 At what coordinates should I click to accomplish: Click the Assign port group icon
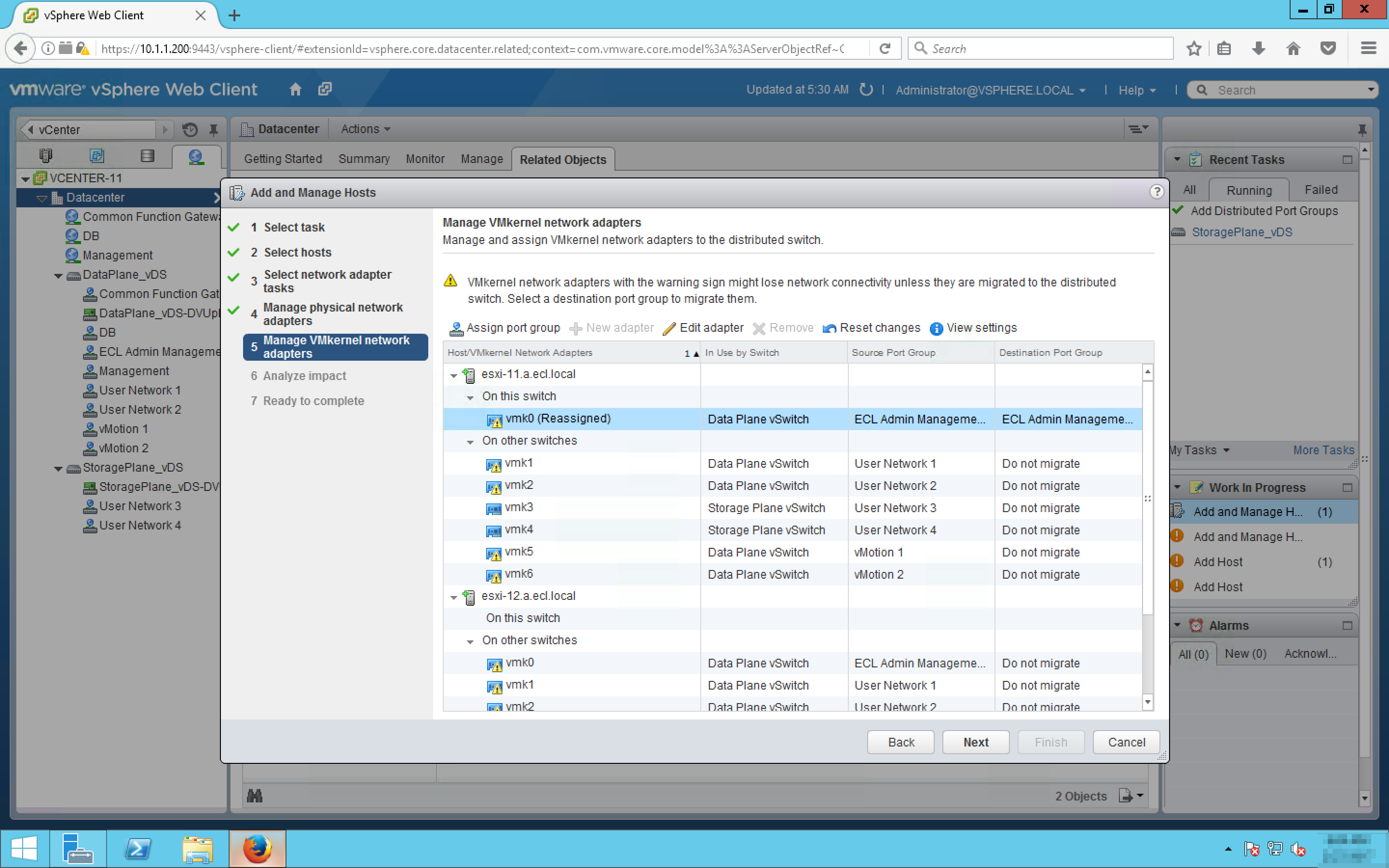click(x=456, y=328)
